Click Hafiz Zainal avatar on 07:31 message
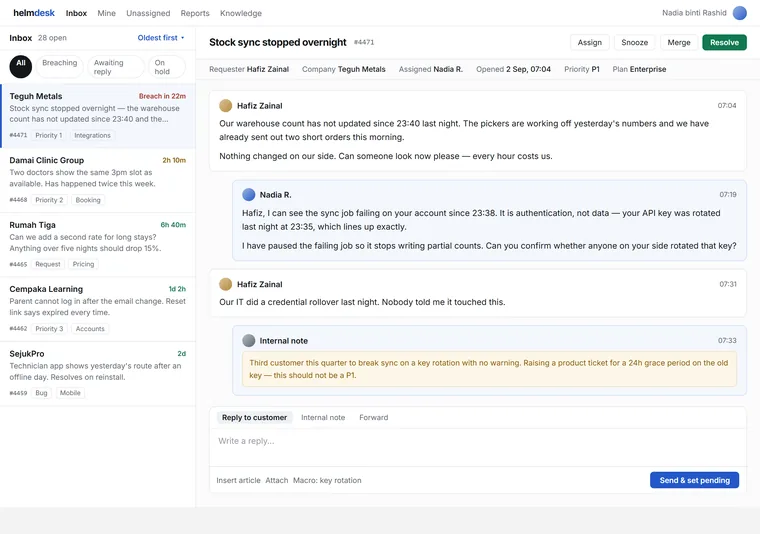This screenshot has height=534, width=760. (225, 284)
